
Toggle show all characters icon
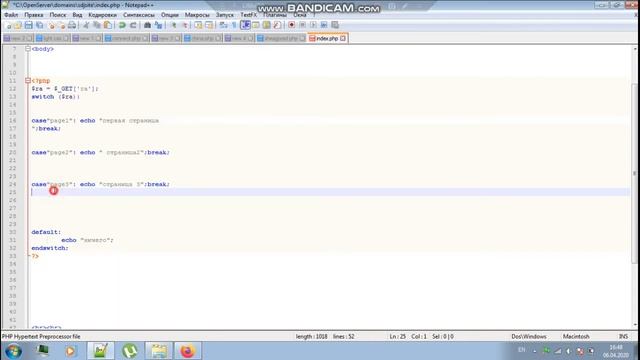point(234,25)
